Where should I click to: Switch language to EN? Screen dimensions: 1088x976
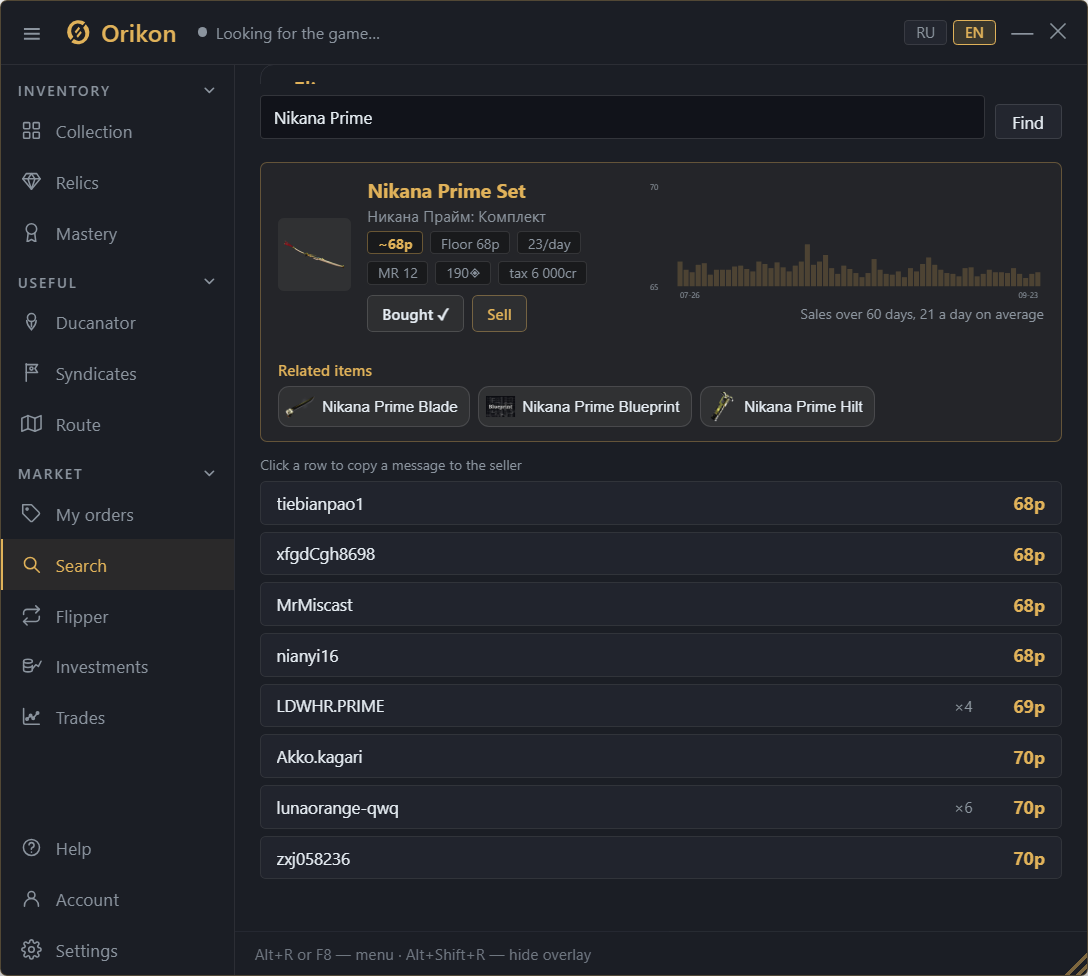pyautogui.click(x=974, y=33)
